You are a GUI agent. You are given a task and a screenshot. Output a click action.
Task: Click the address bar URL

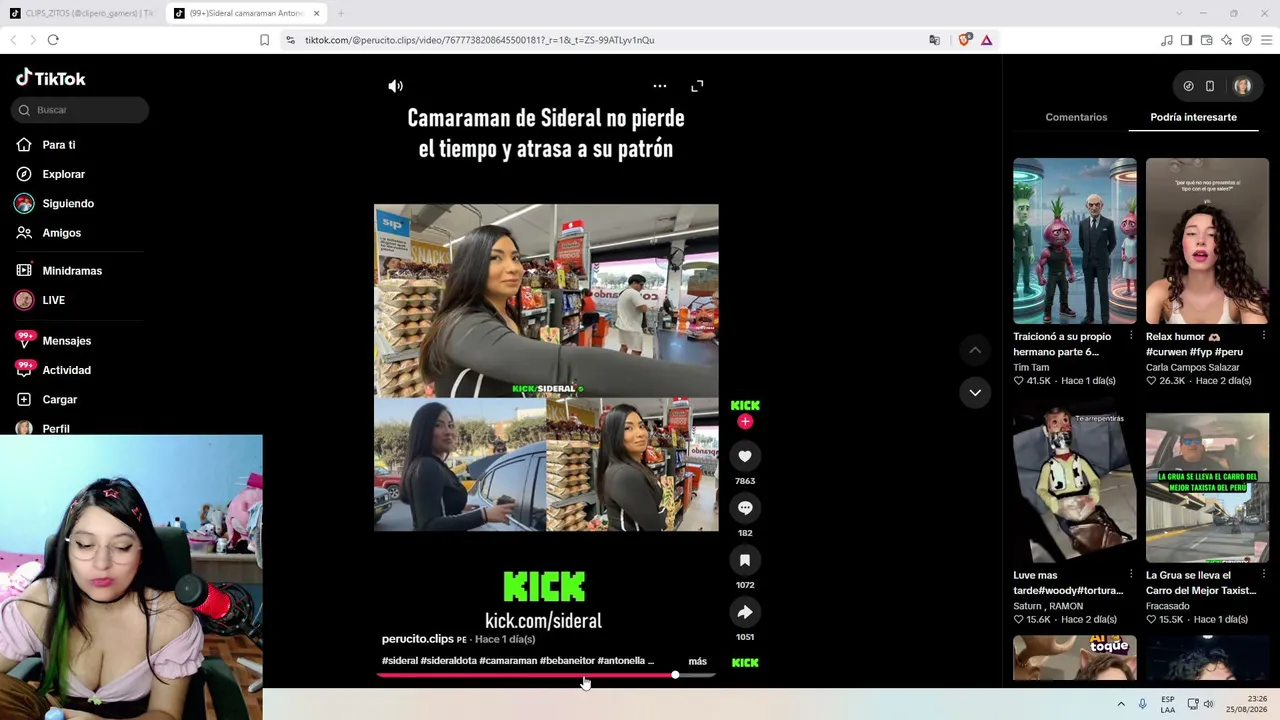[x=480, y=40]
